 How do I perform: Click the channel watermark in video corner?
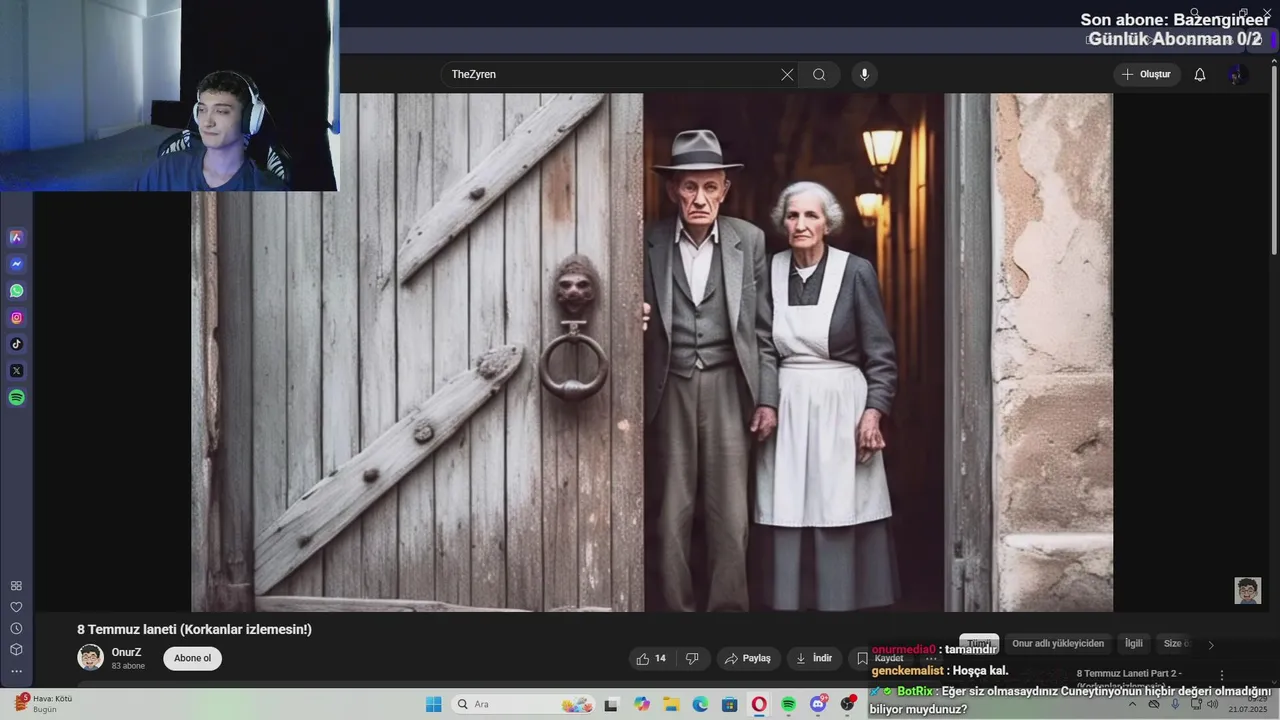tap(1247, 590)
